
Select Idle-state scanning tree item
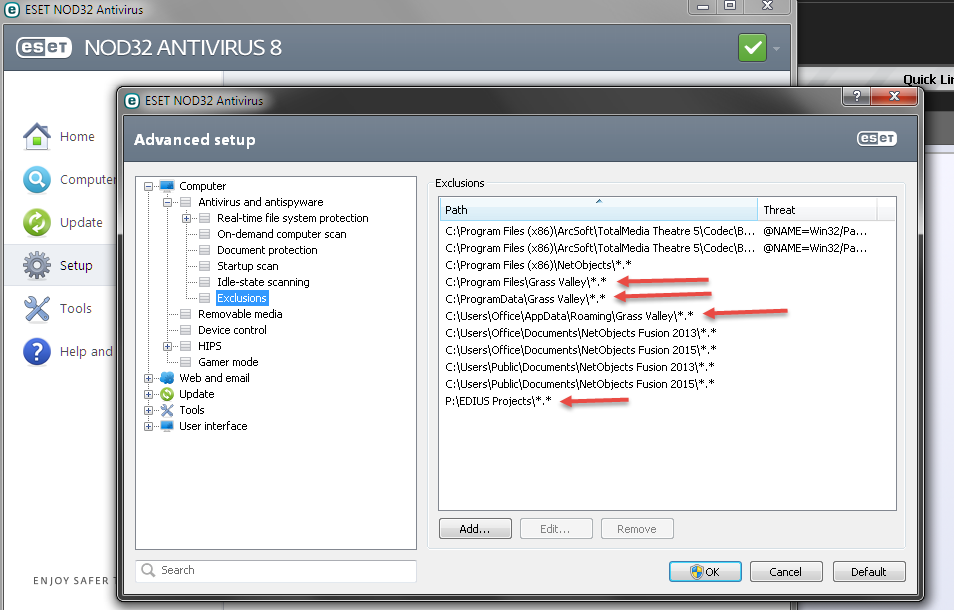pyautogui.click(x=263, y=282)
